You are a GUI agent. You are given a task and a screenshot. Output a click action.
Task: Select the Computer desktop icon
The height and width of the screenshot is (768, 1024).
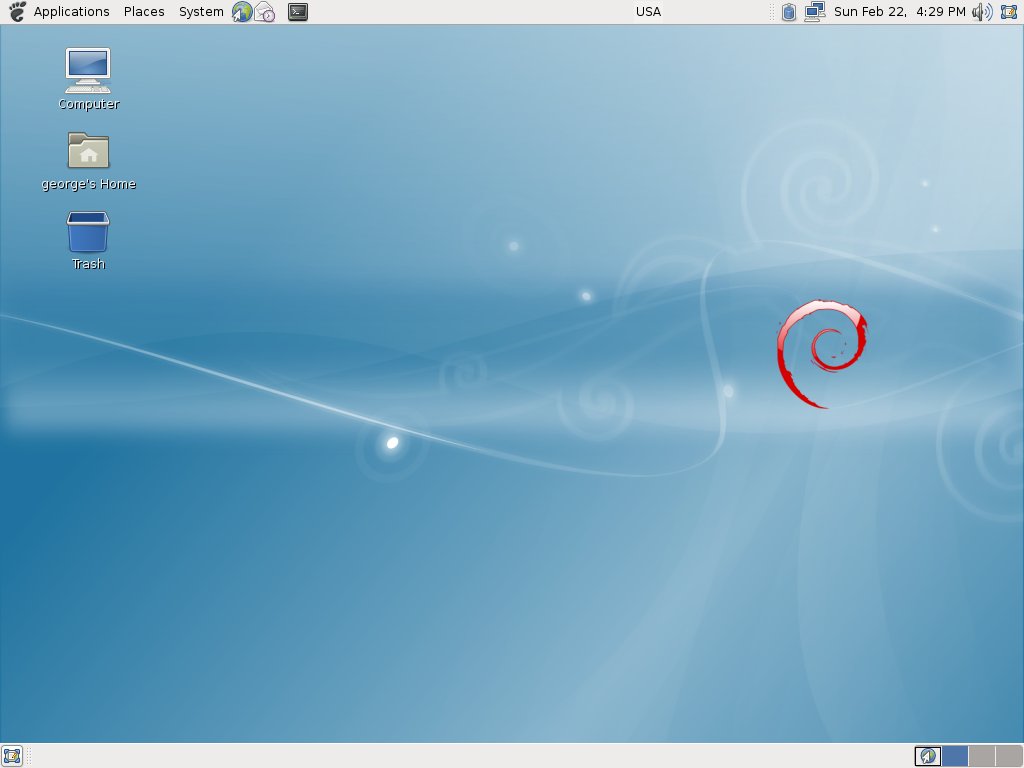(88, 79)
